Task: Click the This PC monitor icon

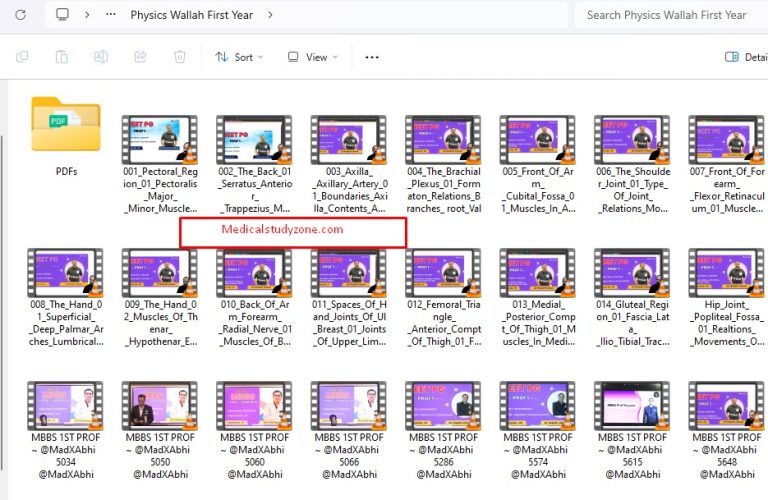Action: (63, 15)
